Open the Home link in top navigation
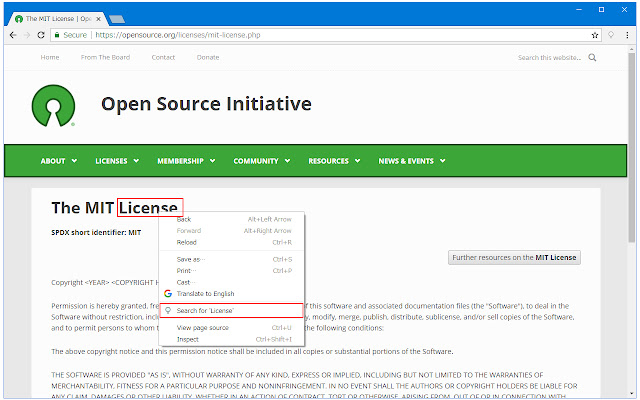Screen dimensions: 640x400 (50, 58)
